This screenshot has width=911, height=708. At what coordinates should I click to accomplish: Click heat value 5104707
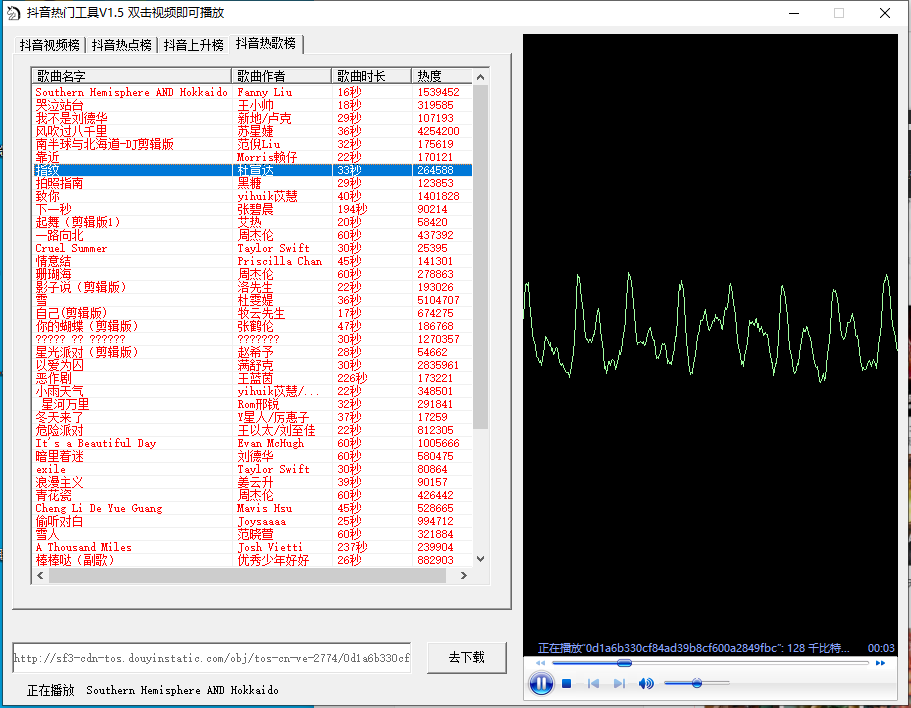coord(438,300)
